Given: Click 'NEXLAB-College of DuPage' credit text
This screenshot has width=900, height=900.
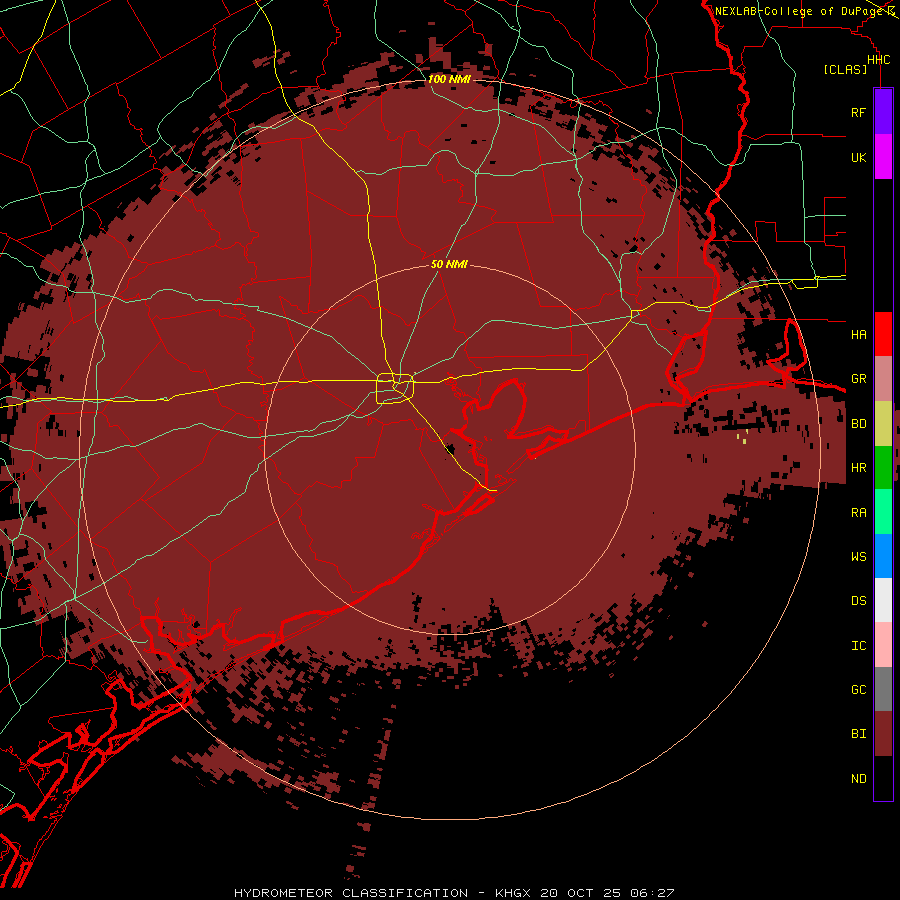Looking at the screenshot, I should (x=800, y=11).
